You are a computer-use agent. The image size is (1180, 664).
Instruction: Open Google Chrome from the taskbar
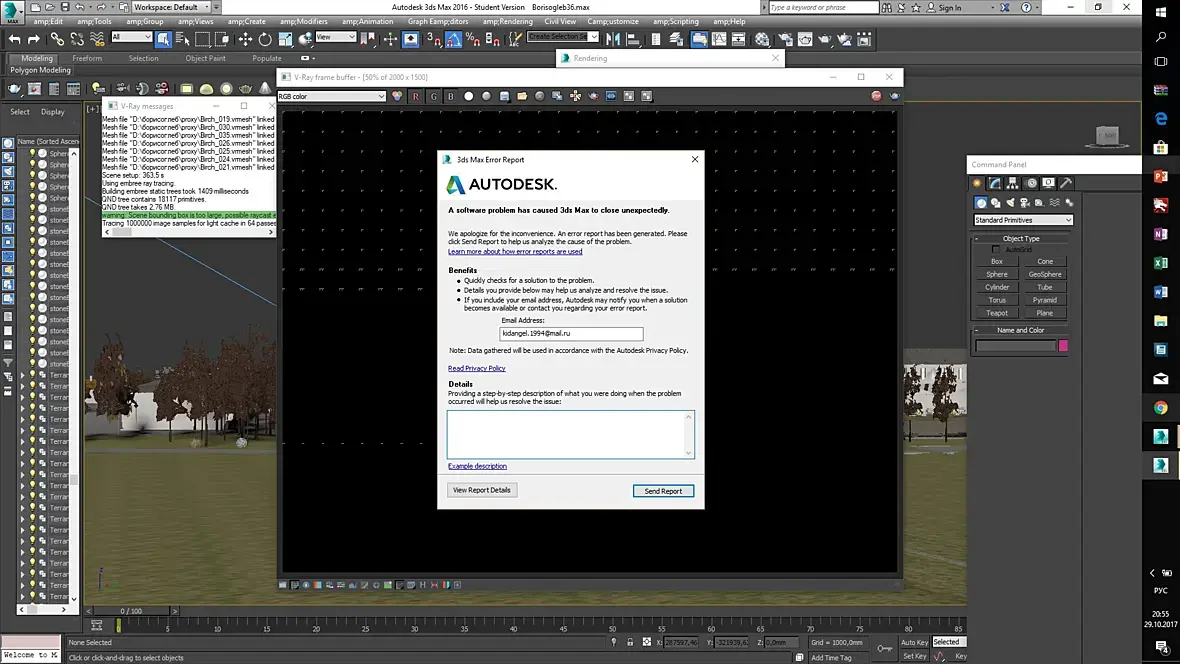[x=1160, y=408]
